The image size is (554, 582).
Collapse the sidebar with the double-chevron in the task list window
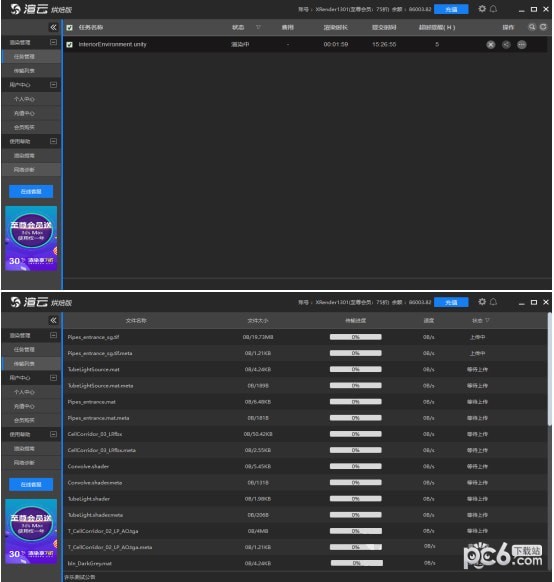pyautogui.click(x=53, y=27)
